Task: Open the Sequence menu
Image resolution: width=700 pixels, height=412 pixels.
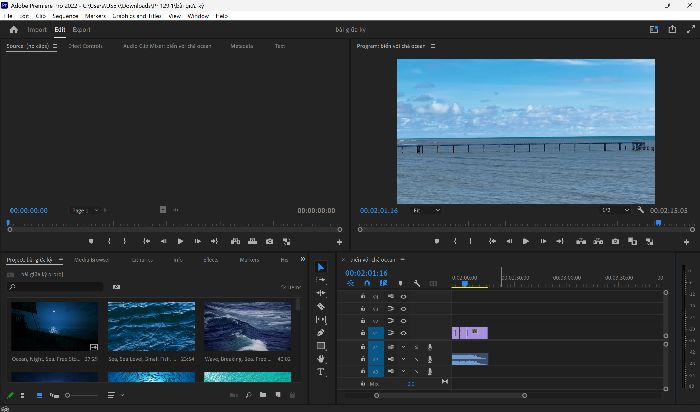Action: [65, 16]
